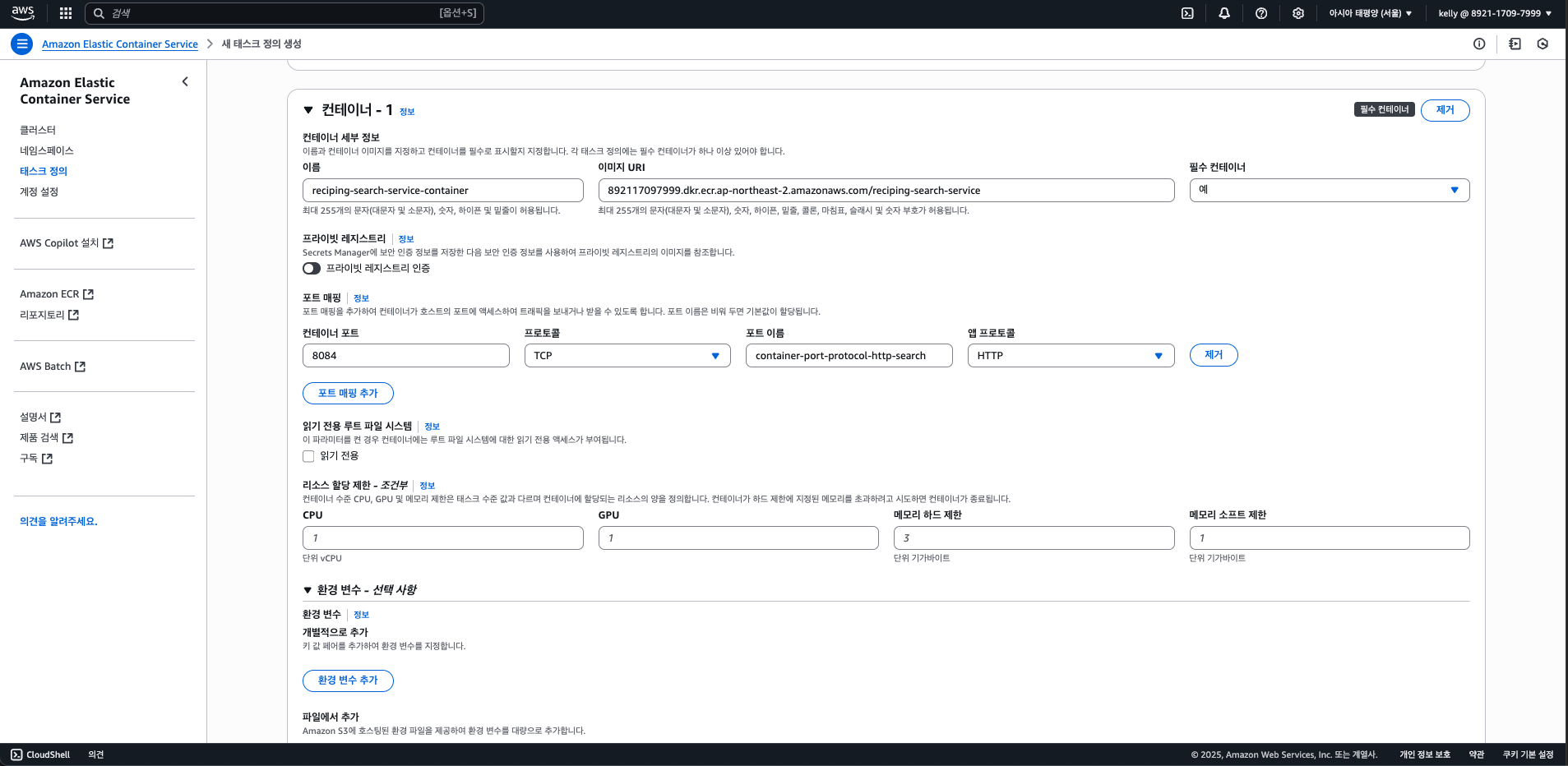The height and width of the screenshot is (766, 1568).
Task: Click 환경 변수 추가 button
Action: [348, 681]
